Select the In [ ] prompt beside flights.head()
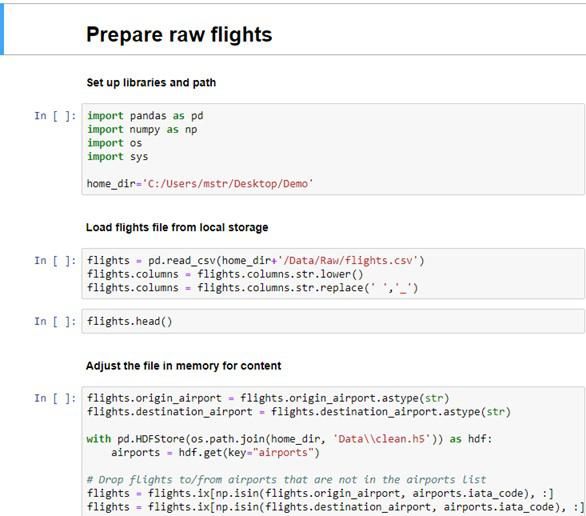Viewport: 586px width, 516px height. tap(55, 321)
